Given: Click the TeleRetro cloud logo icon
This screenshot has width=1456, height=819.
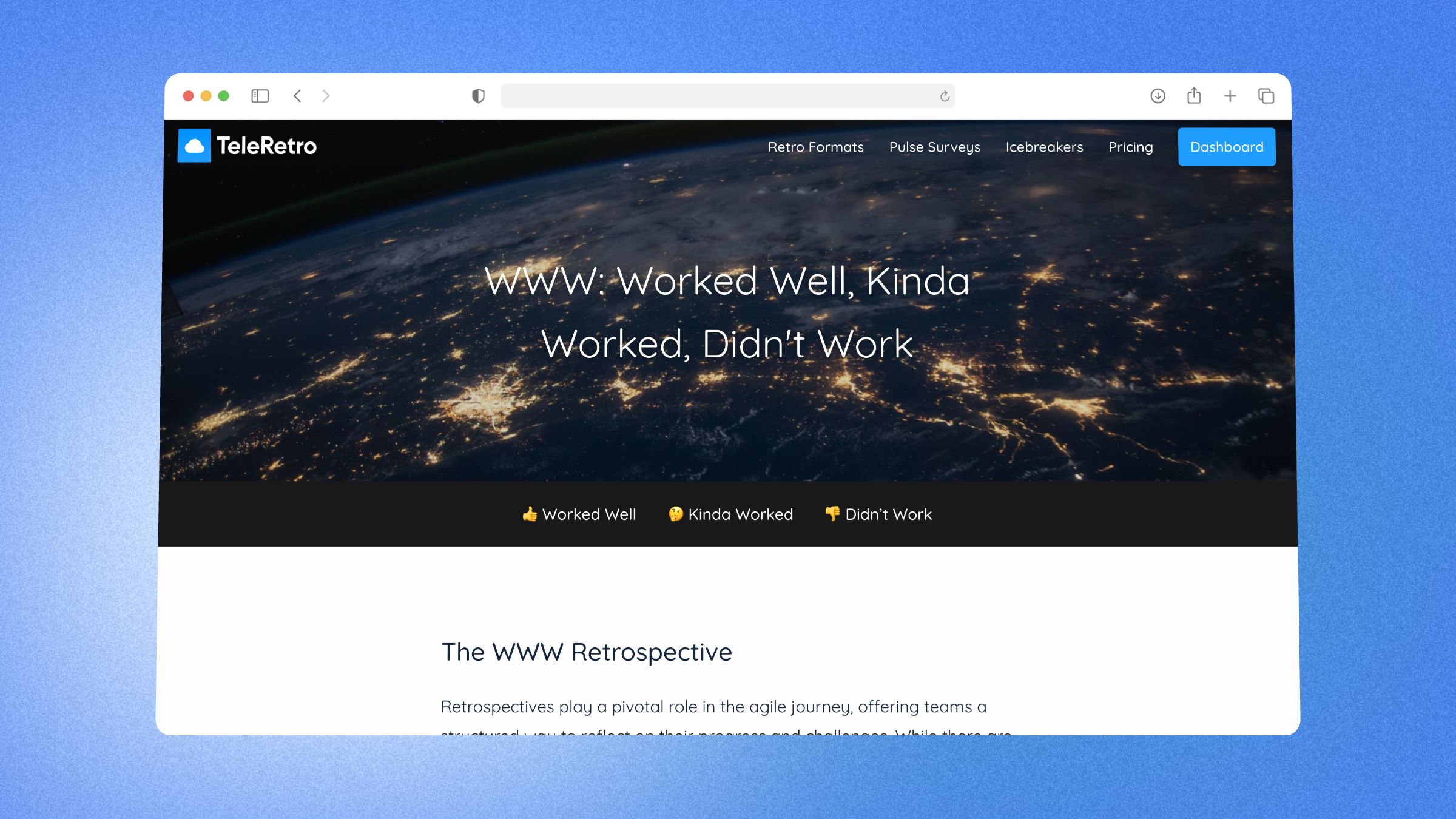Looking at the screenshot, I should click(x=195, y=146).
